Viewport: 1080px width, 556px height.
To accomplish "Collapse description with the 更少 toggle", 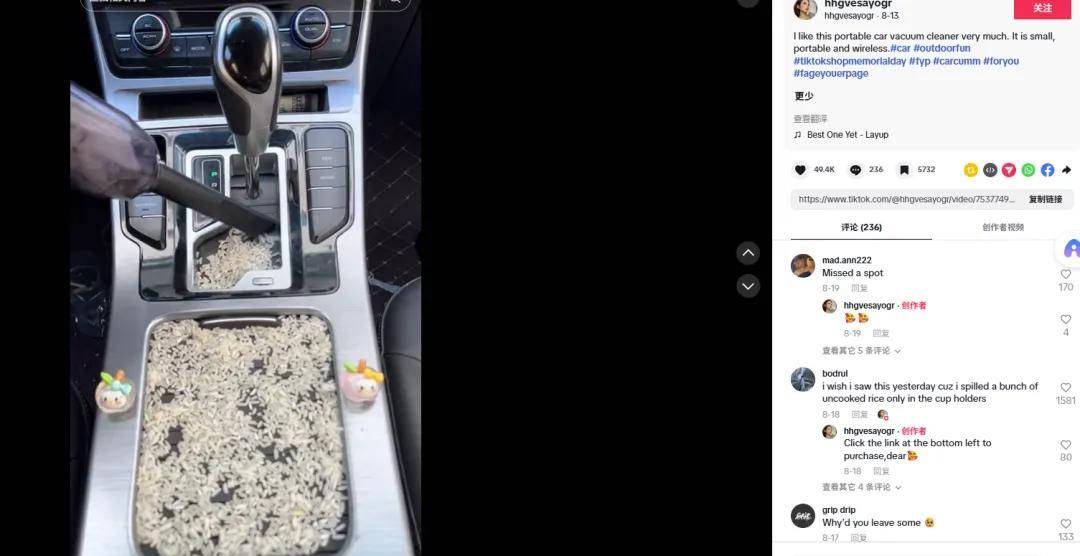I will 804,96.
